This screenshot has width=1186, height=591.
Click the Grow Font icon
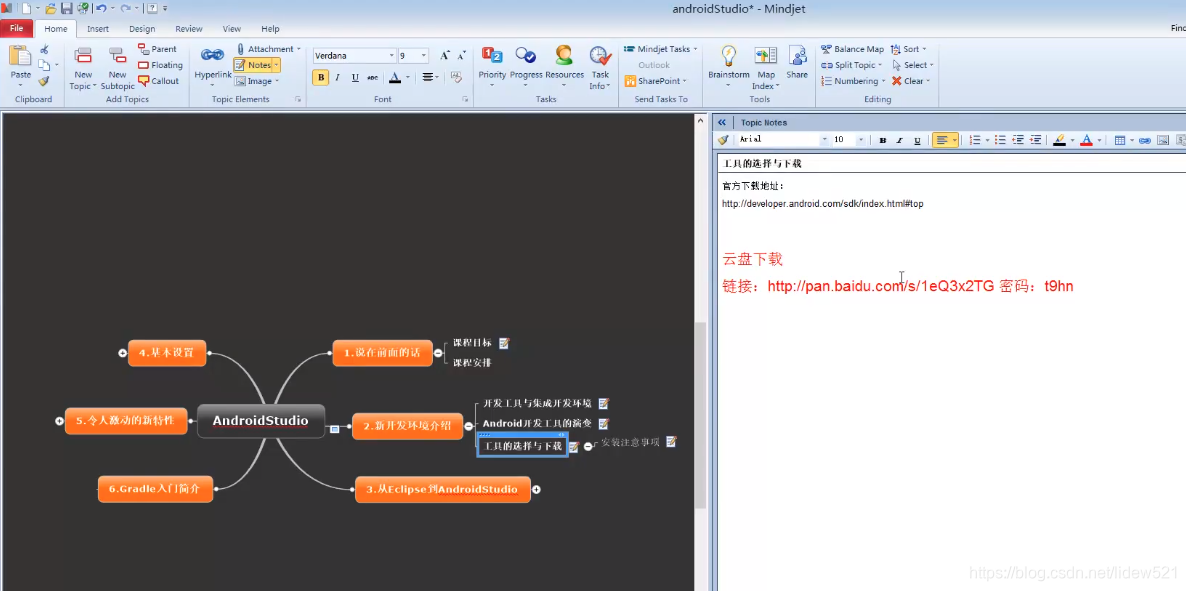tap(445, 55)
